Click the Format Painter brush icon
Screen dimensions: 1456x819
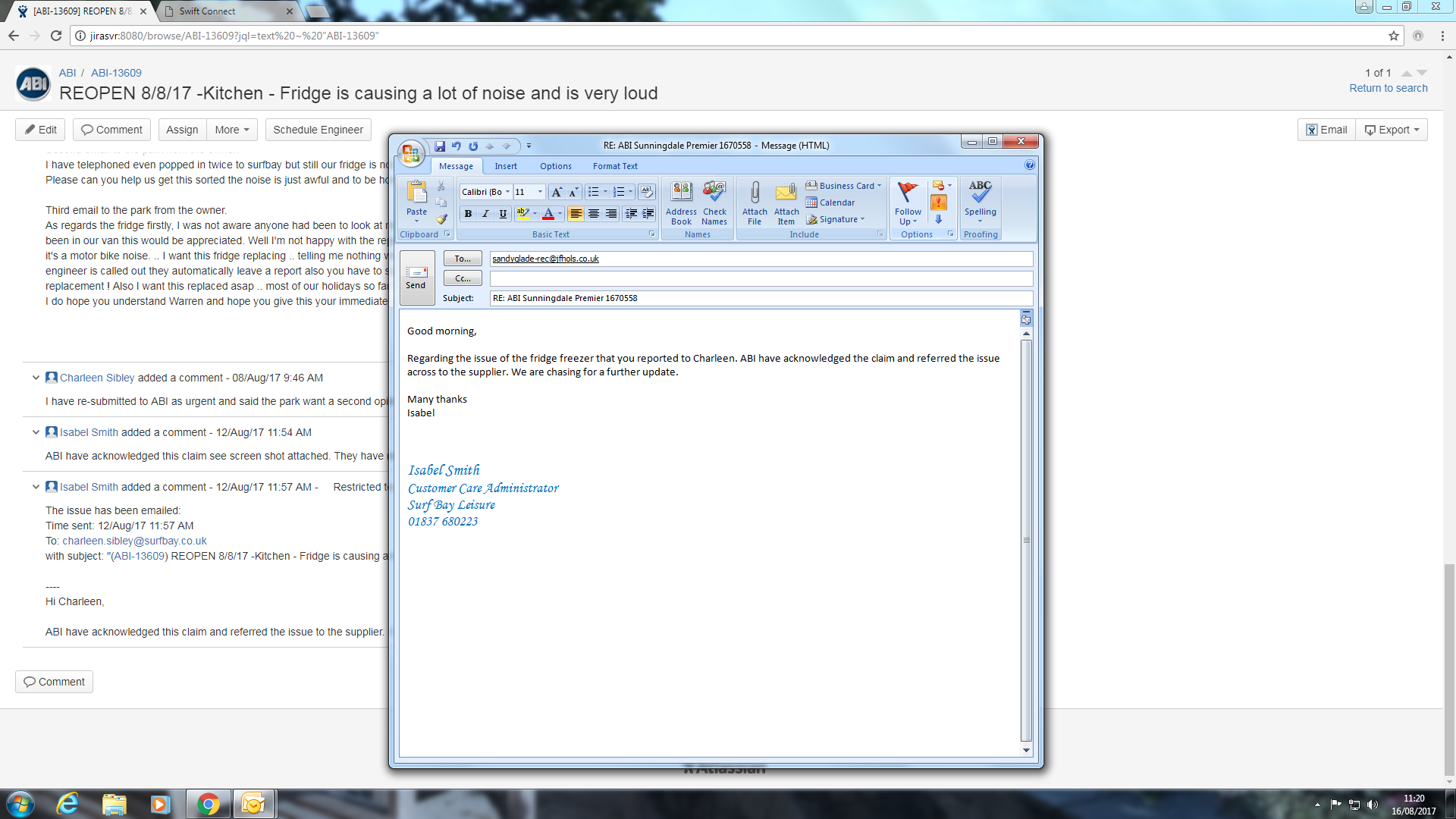tap(441, 219)
